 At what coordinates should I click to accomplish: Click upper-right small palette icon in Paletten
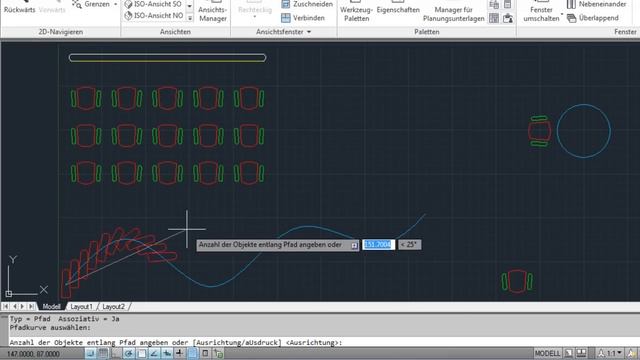point(508,4)
